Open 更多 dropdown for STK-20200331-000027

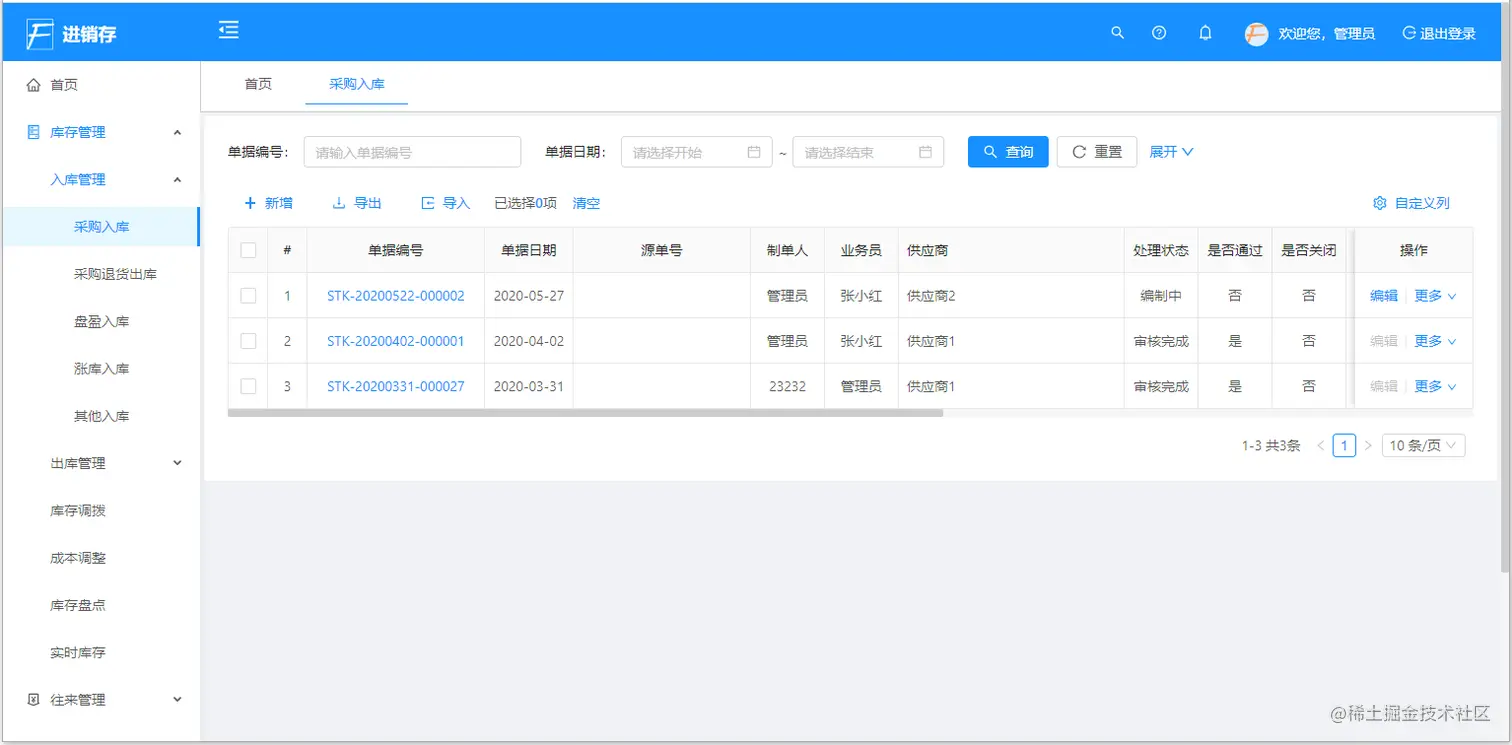coord(1435,386)
